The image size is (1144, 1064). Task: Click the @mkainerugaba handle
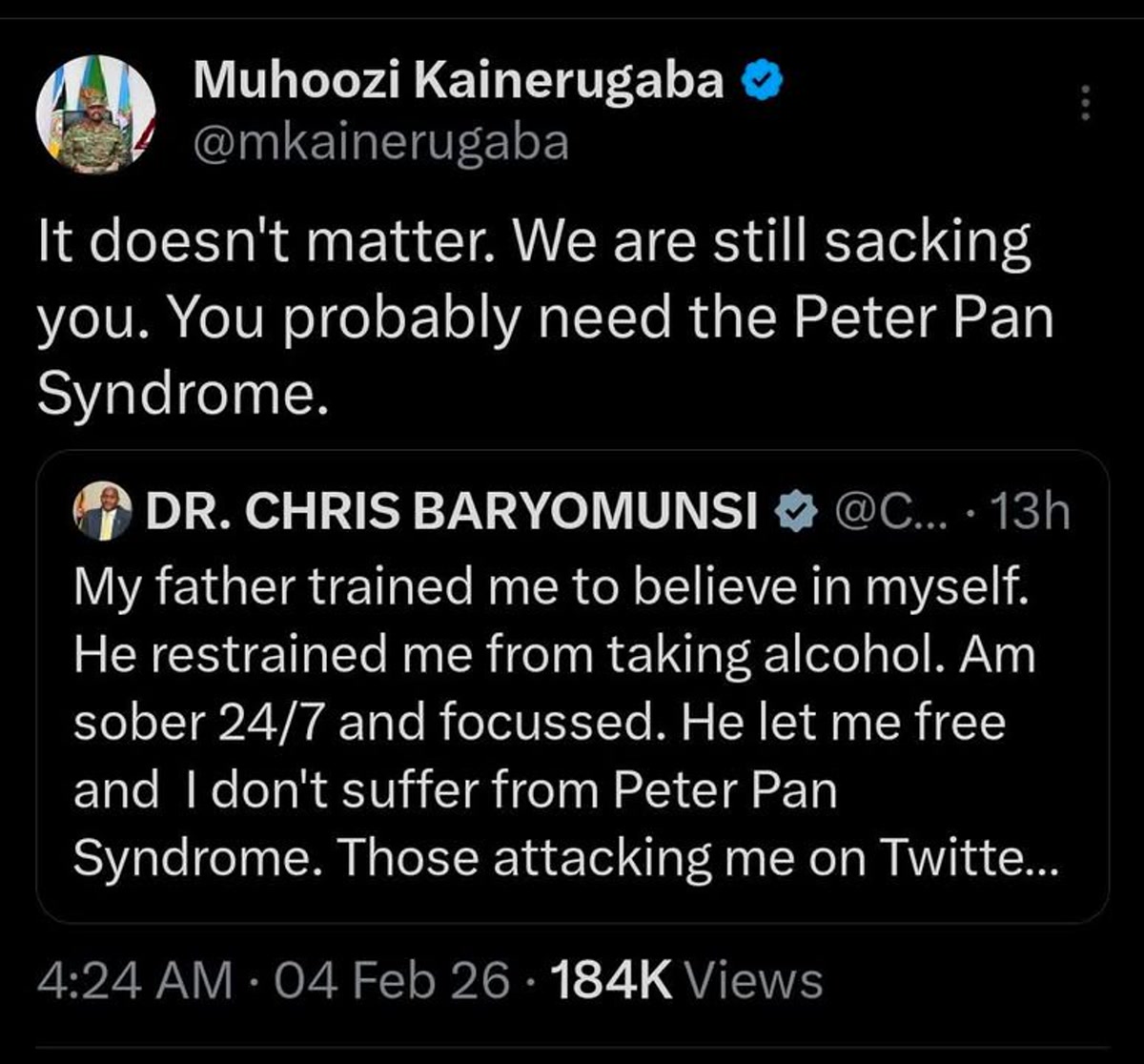click(381, 142)
